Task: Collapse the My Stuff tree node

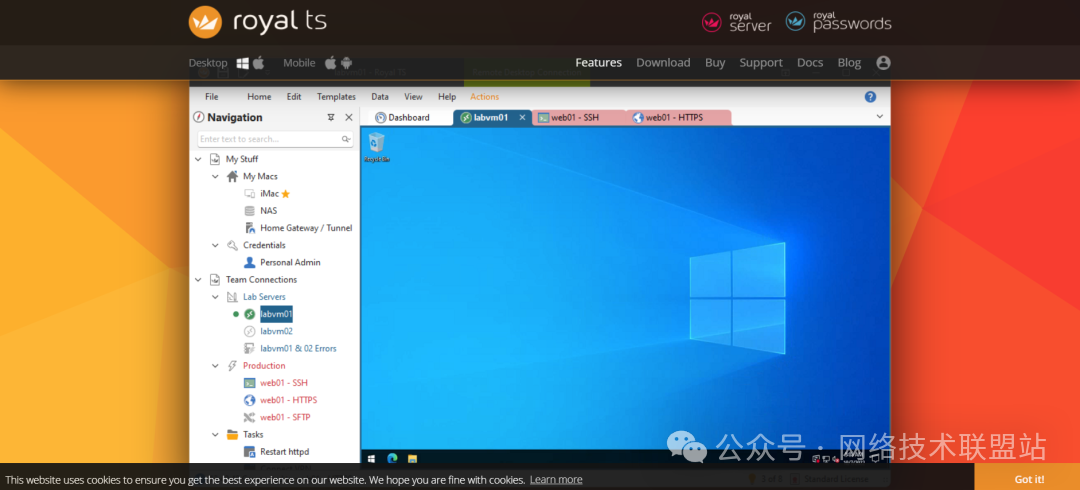Action: [x=198, y=159]
